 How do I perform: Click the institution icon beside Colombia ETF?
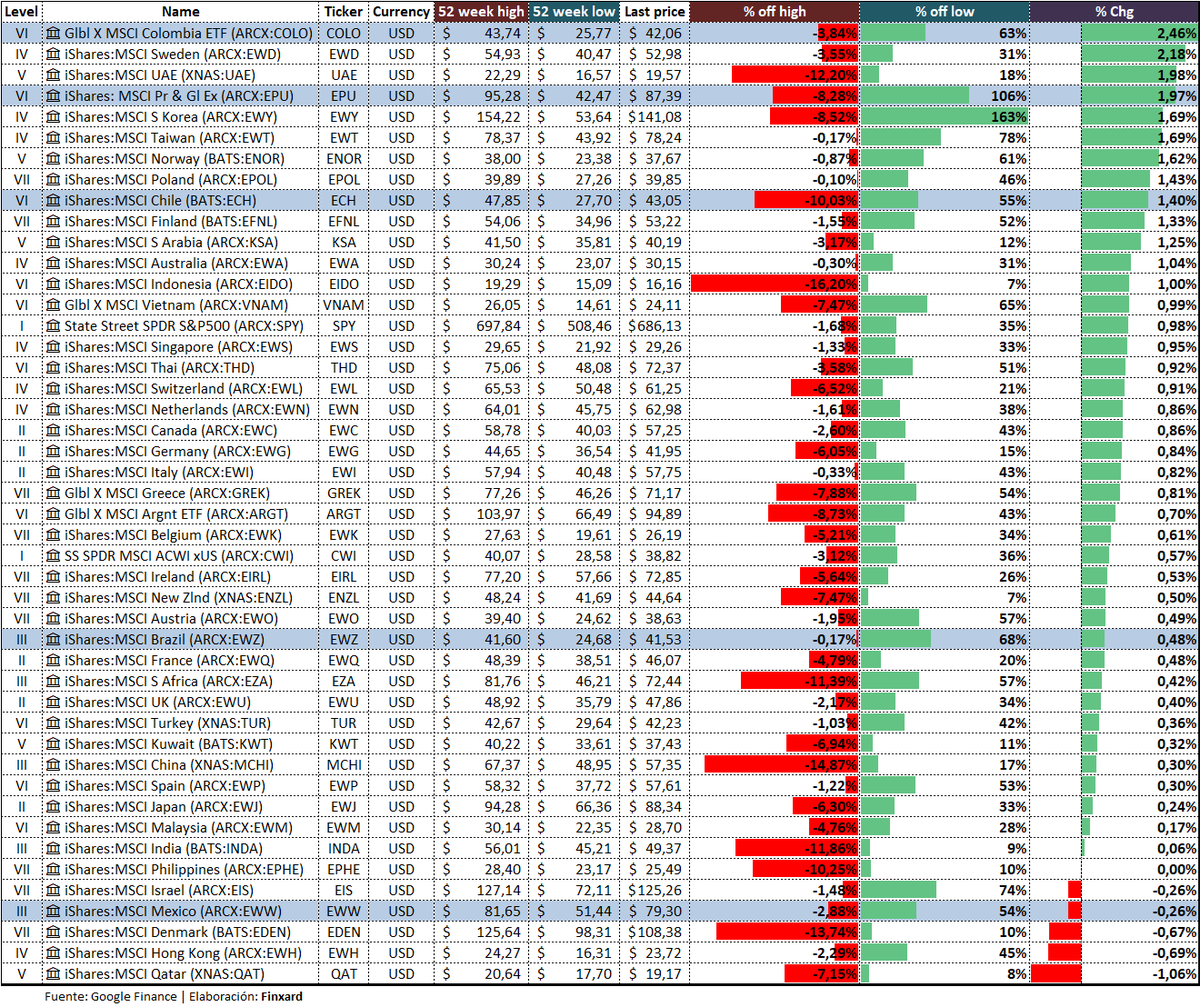53,33
